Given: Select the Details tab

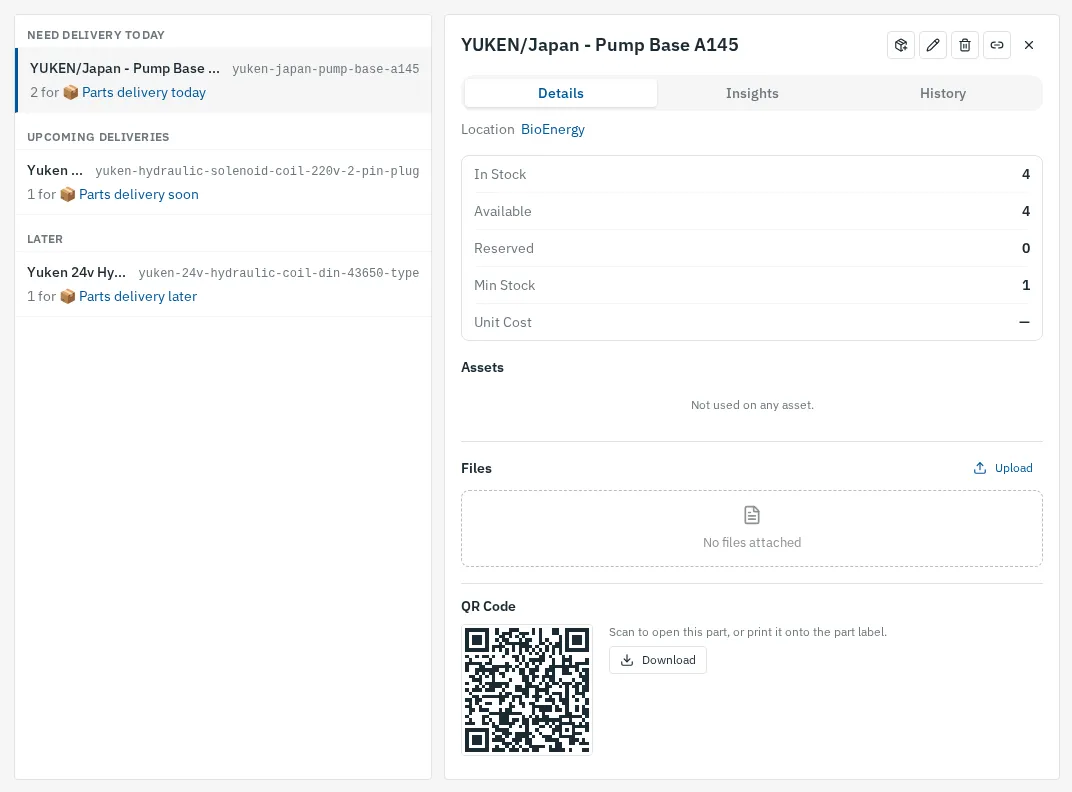Looking at the screenshot, I should (561, 93).
